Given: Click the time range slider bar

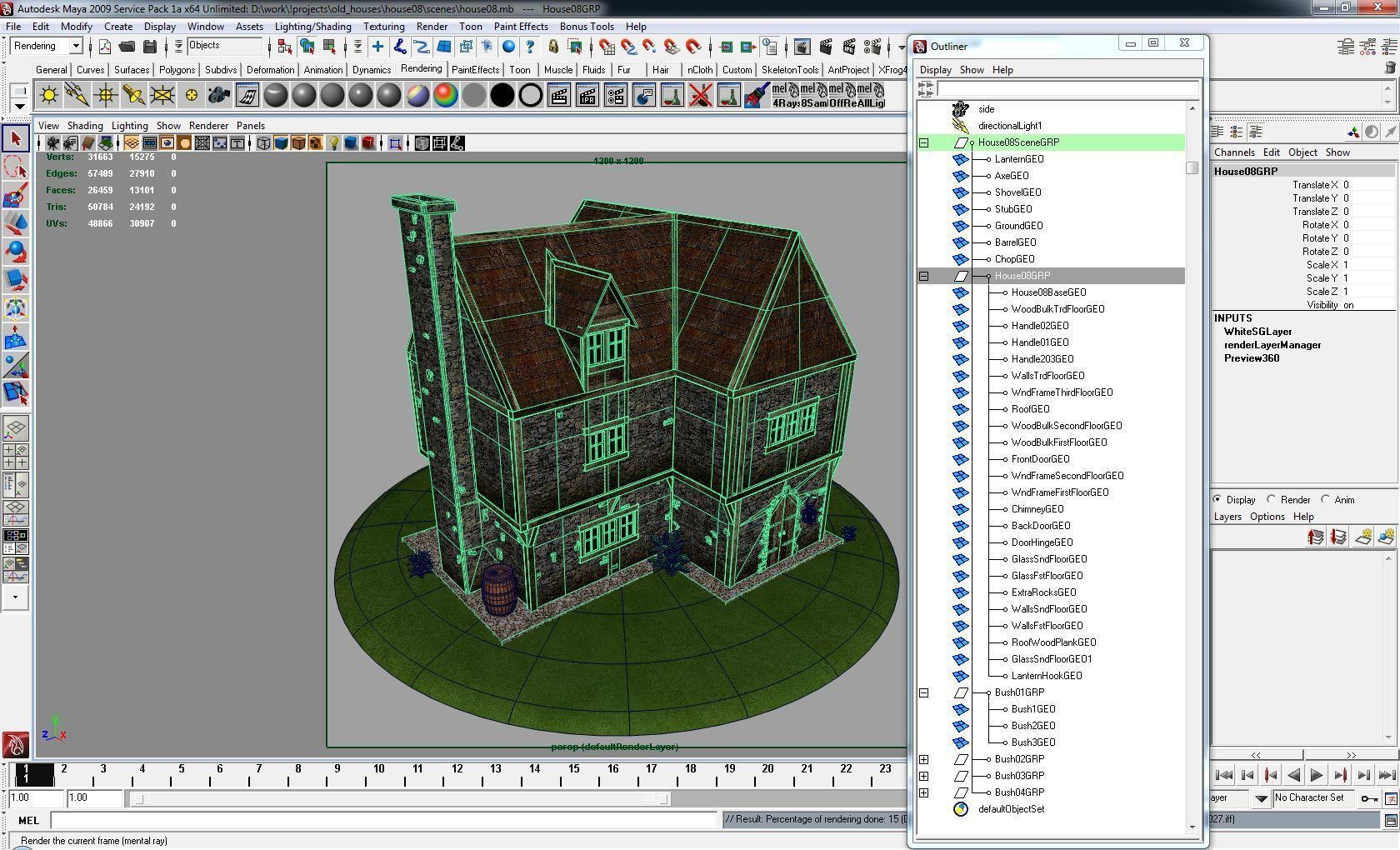Looking at the screenshot, I should point(402,798).
